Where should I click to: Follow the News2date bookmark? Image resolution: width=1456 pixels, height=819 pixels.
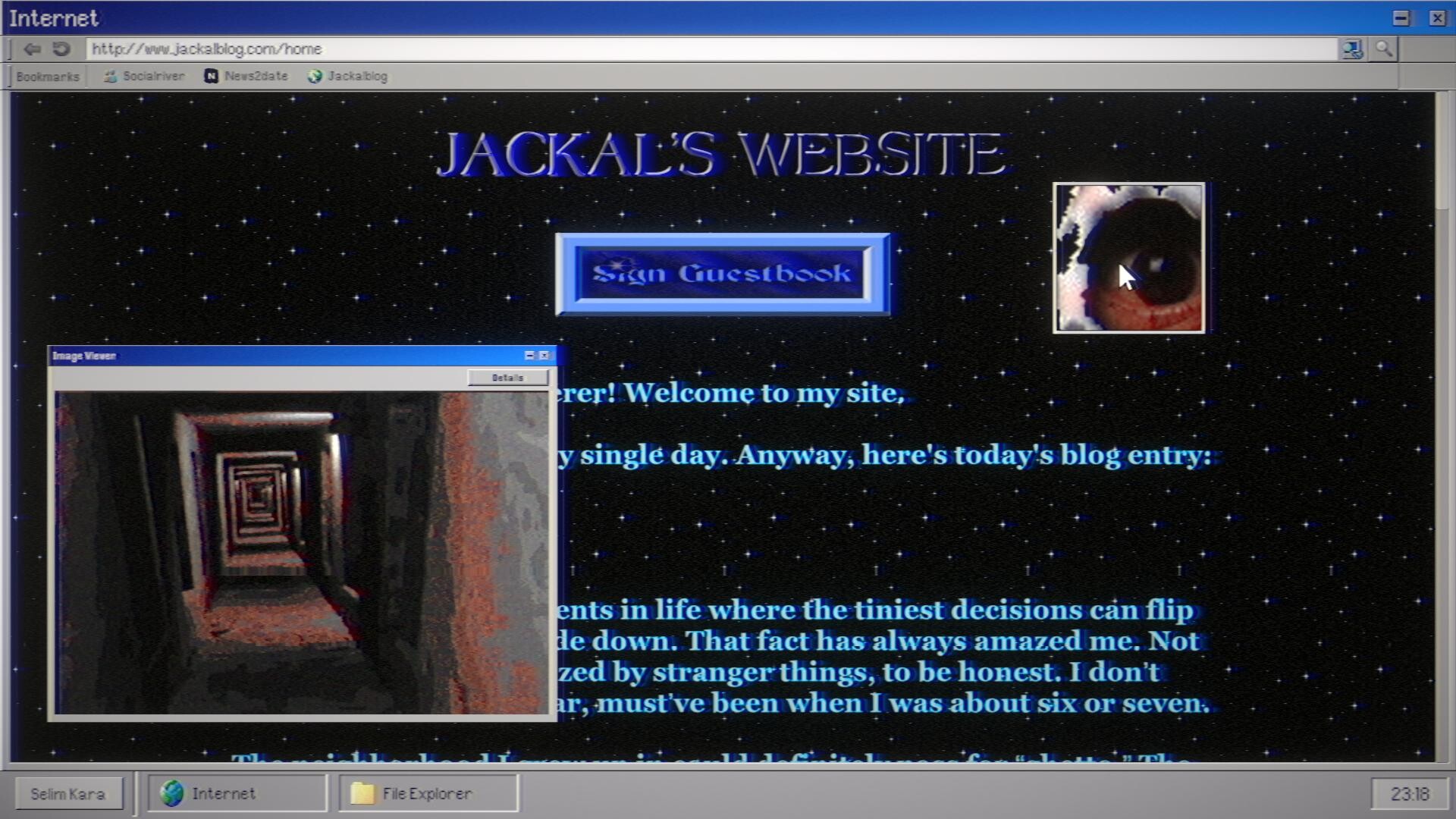(x=255, y=76)
